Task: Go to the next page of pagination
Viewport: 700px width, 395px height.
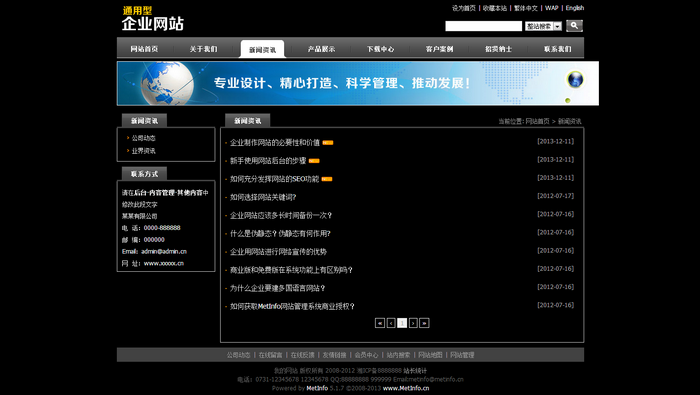Action: click(413, 323)
